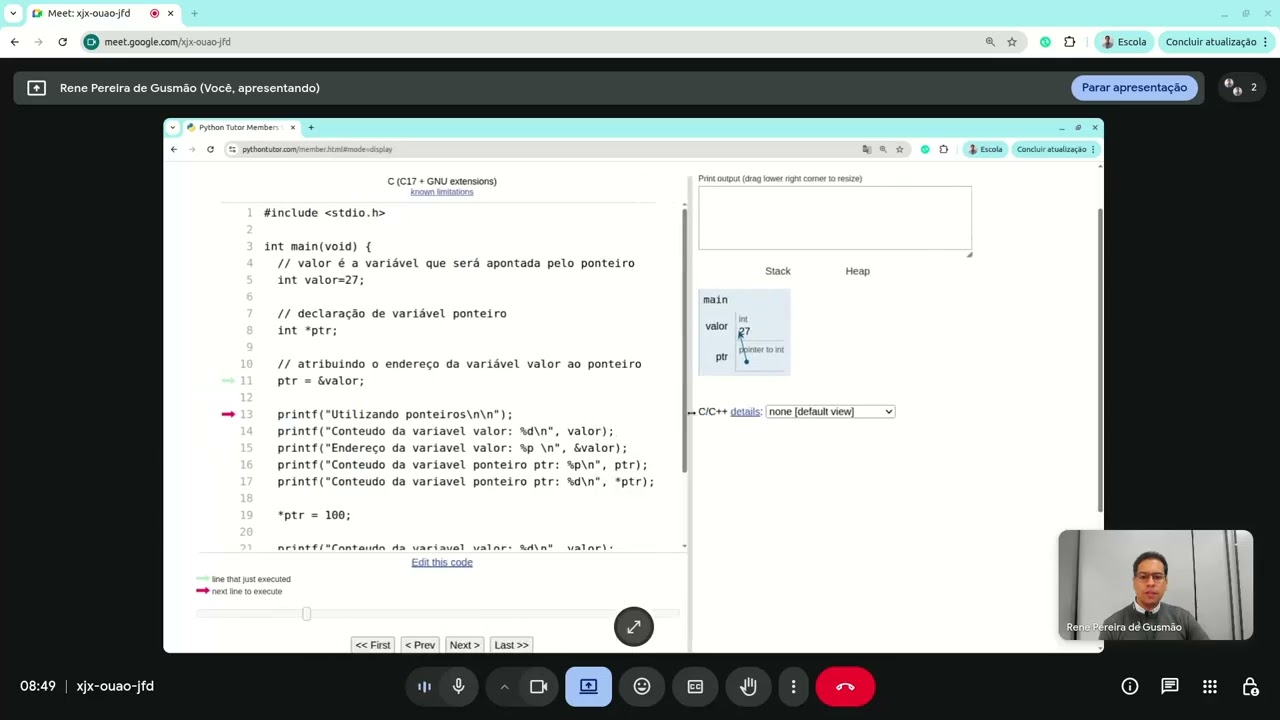Screen dimensions: 1280x720
Task: Show the participants list icon
Action: (x=1239, y=87)
